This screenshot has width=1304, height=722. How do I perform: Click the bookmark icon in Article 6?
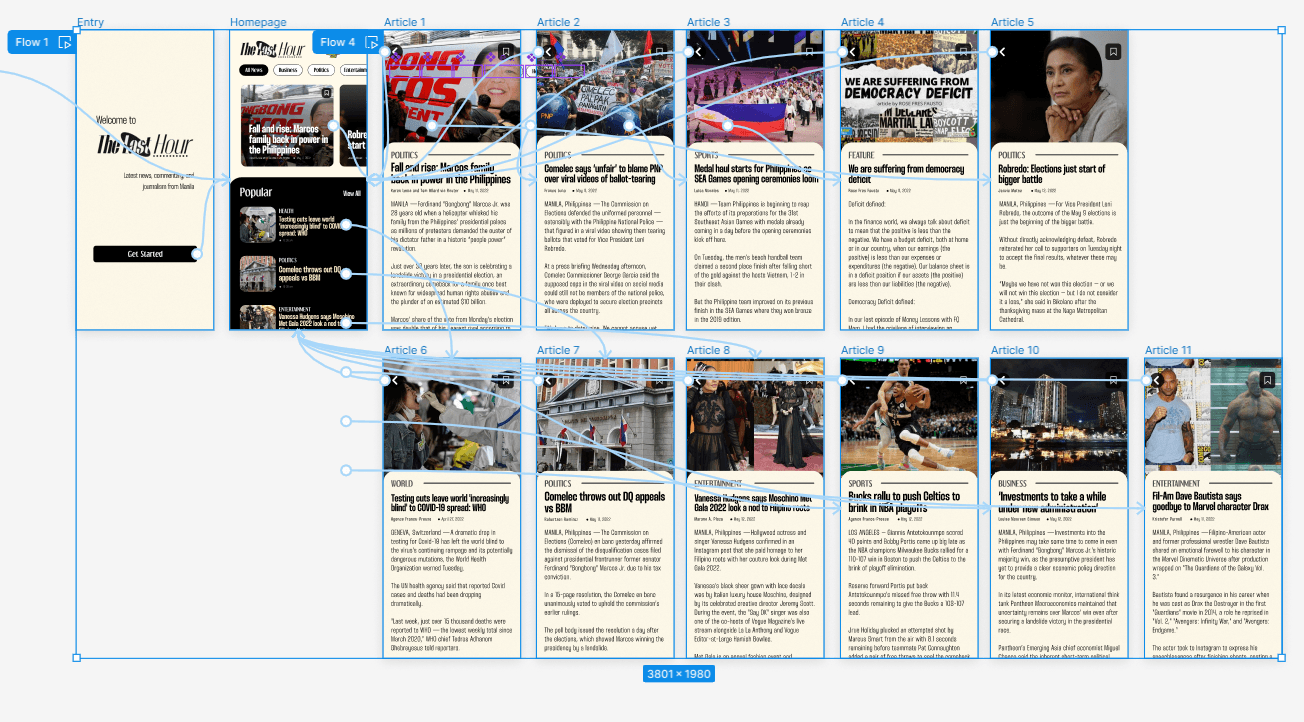[x=506, y=380]
